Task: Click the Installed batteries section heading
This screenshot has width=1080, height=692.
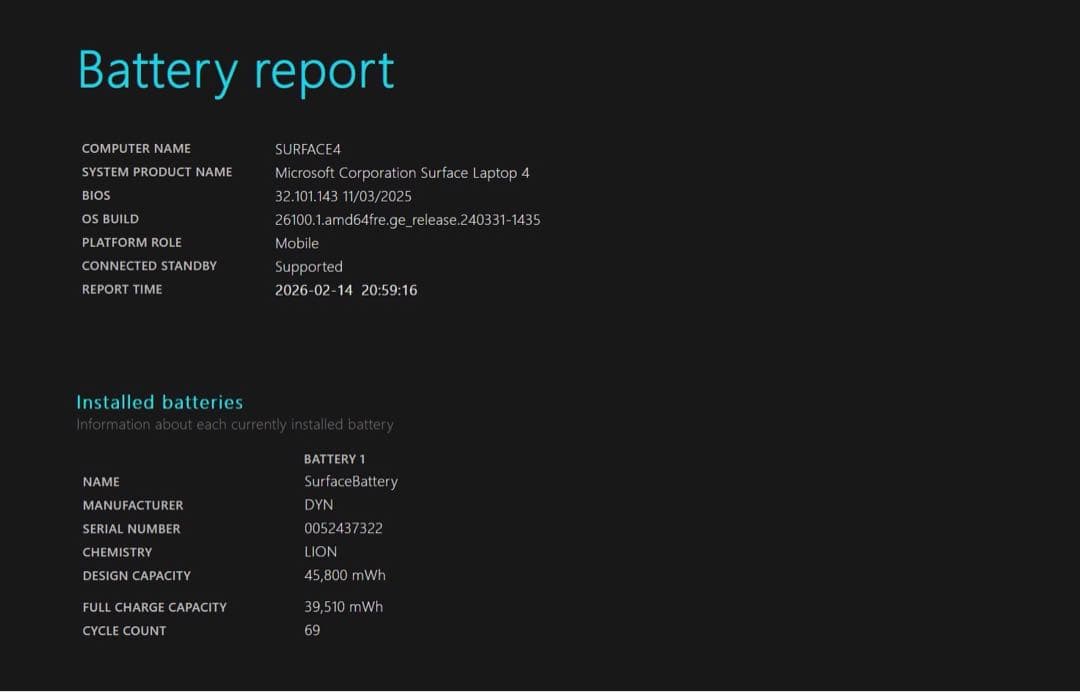Action: (160, 402)
